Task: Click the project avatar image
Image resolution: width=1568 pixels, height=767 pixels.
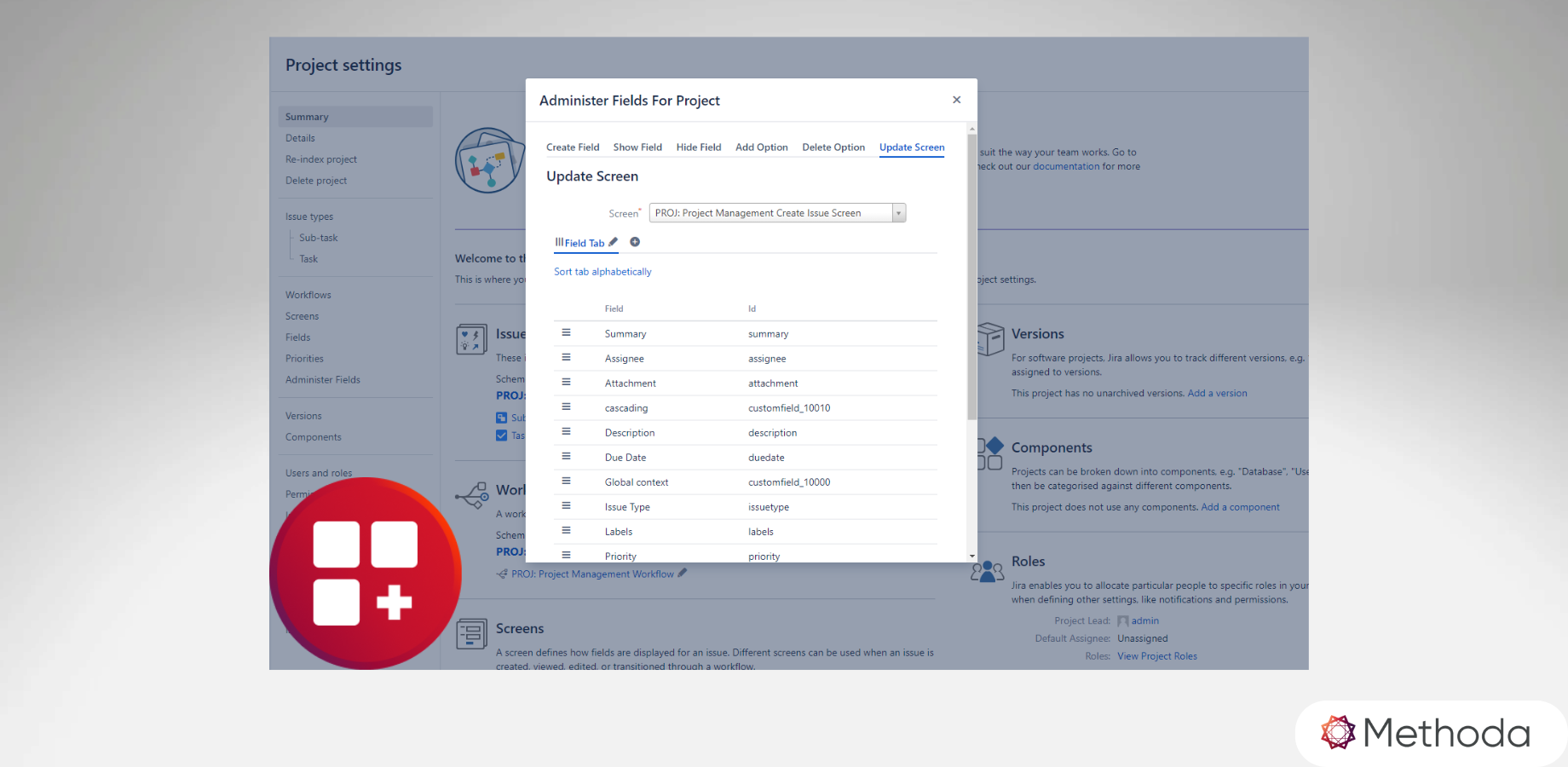Action: pyautogui.click(x=490, y=160)
